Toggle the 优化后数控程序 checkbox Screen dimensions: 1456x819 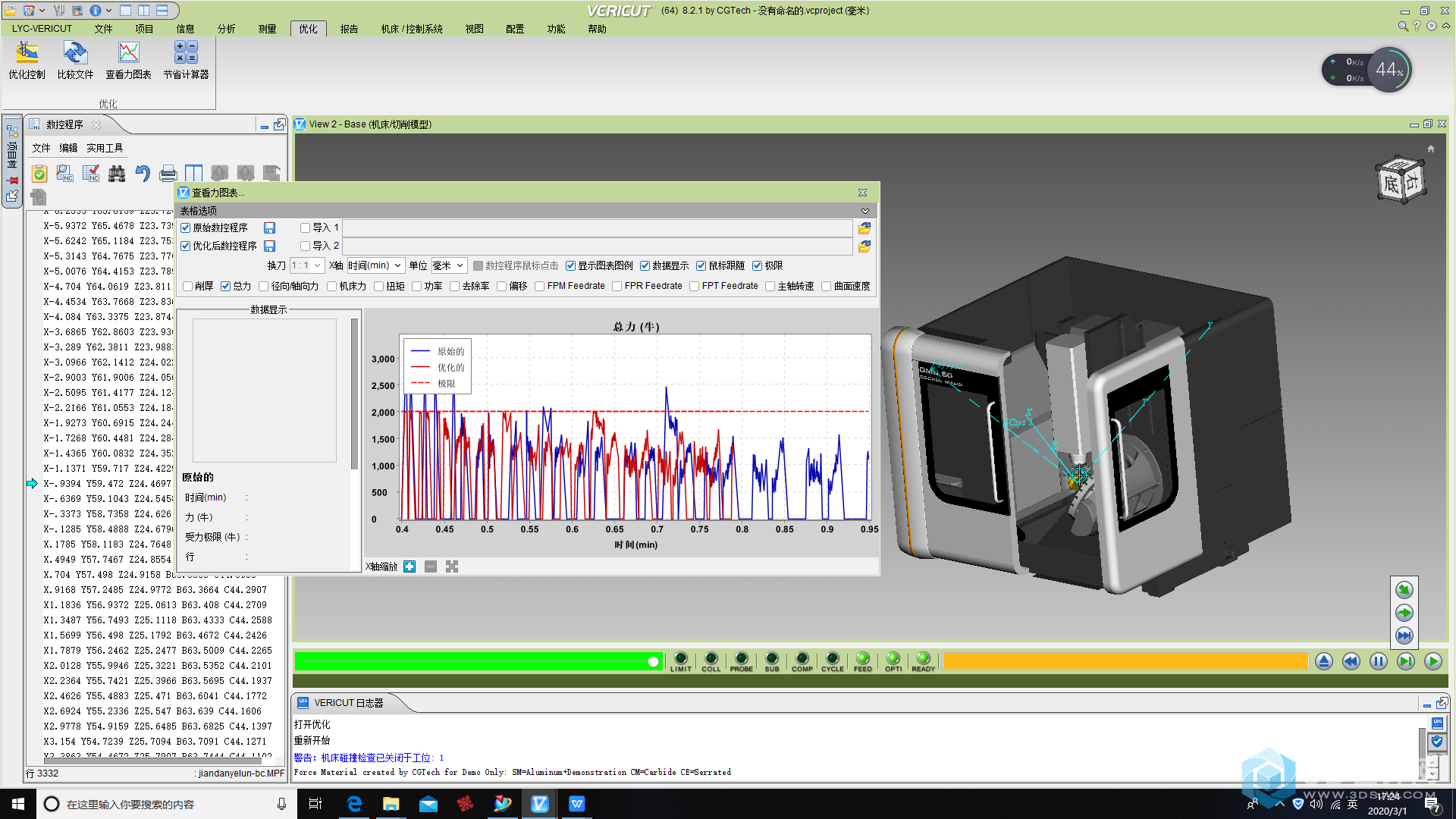[x=185, y=246]
